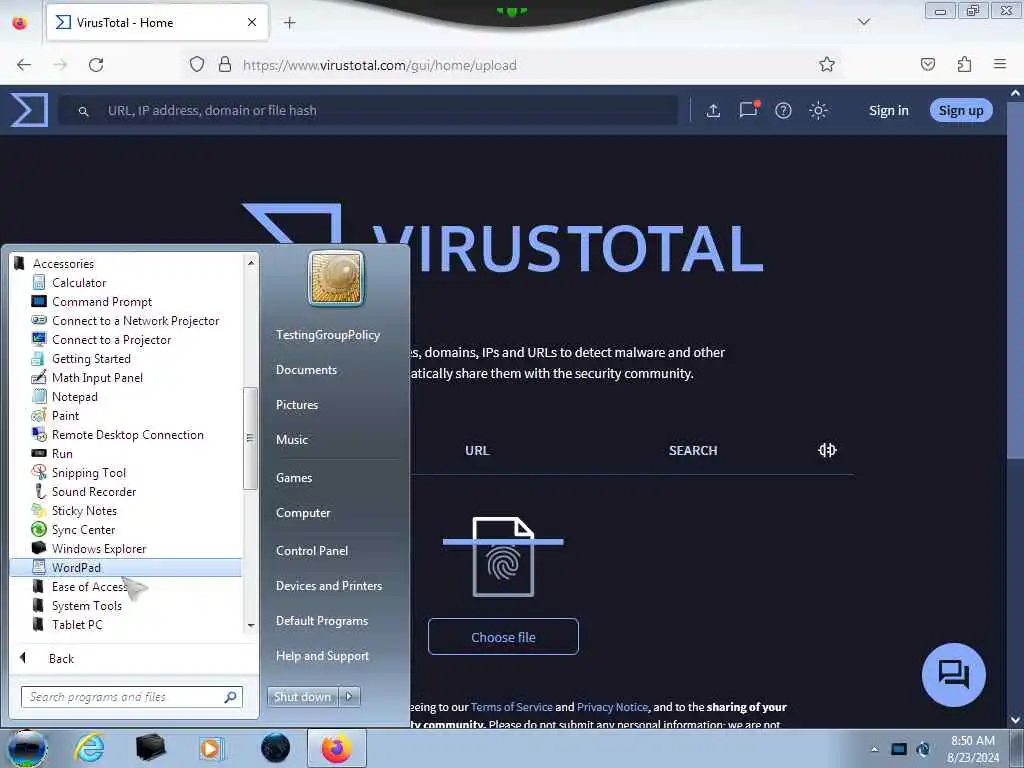Image resolution: width=1024 pixels, height=768 pixels.
Task: Open the Terms of Service link
Action: pyautogui.click(x=511, y=707)
